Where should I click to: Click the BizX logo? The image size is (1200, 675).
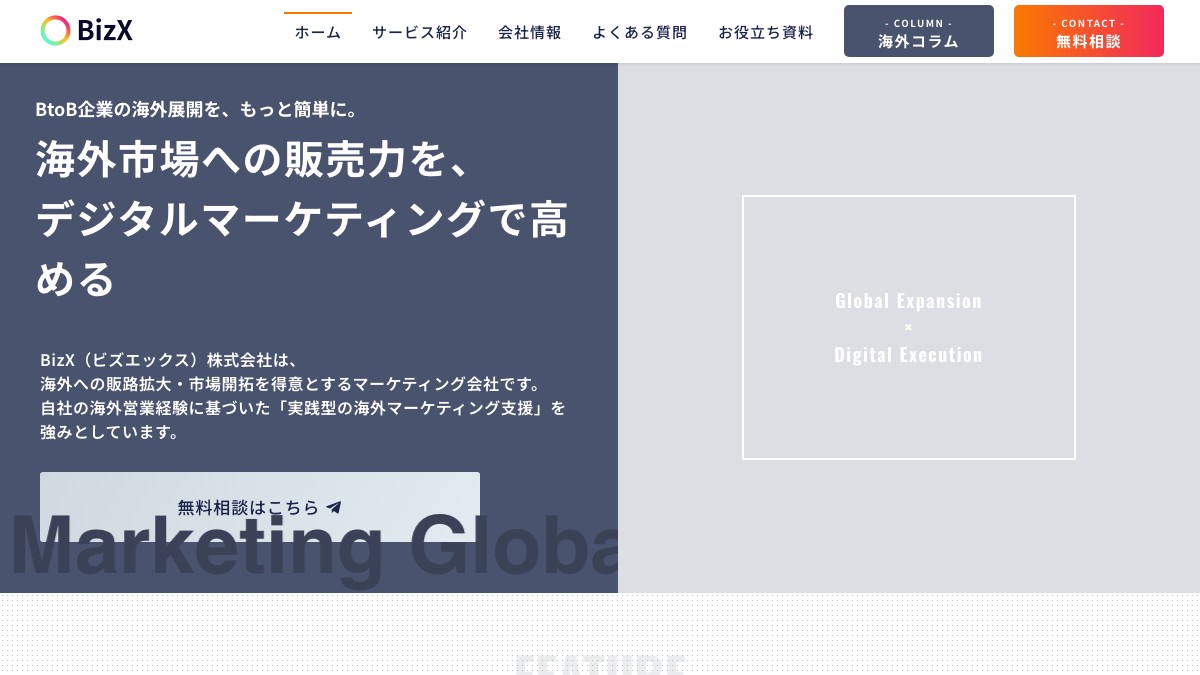pyautogui.click(x=86, y=31)
